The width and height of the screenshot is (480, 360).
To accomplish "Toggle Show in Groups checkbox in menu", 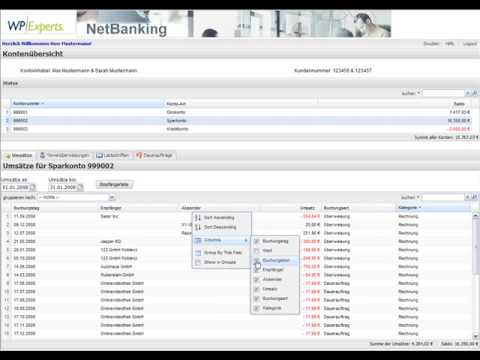I will (x=198, y=262).
